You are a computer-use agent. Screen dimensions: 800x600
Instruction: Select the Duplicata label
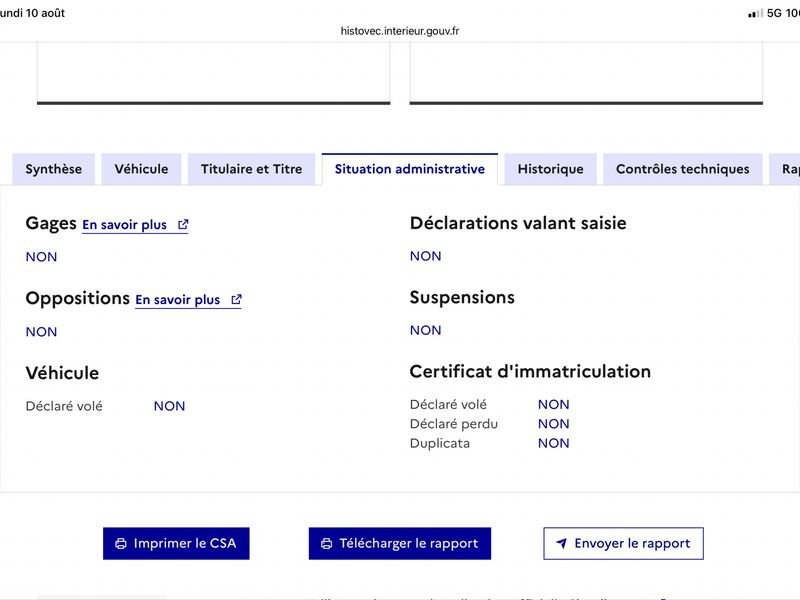coord(439,443)
